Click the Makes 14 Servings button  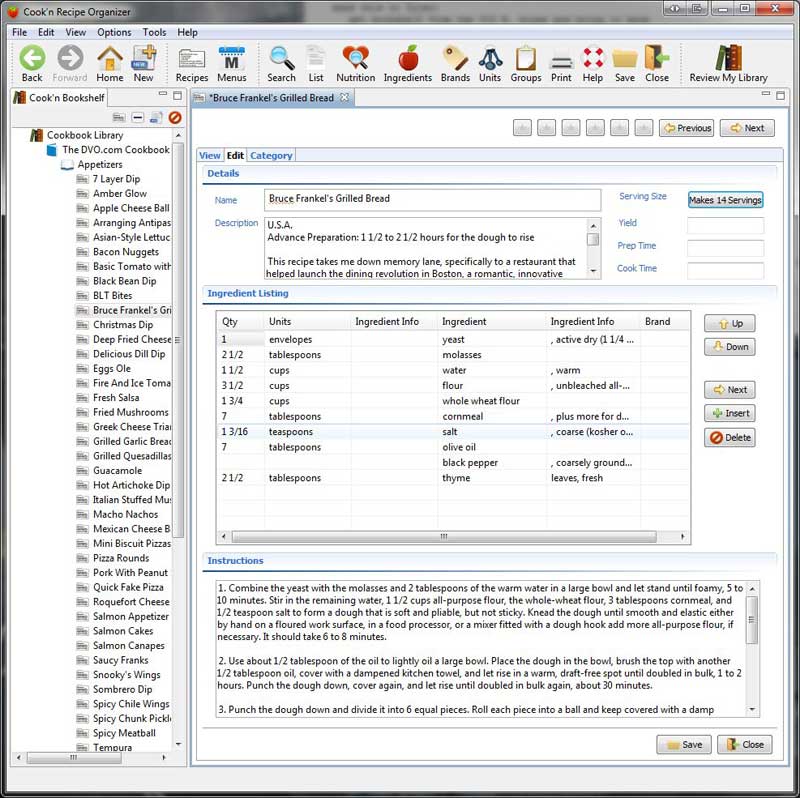tap(725, 200)
